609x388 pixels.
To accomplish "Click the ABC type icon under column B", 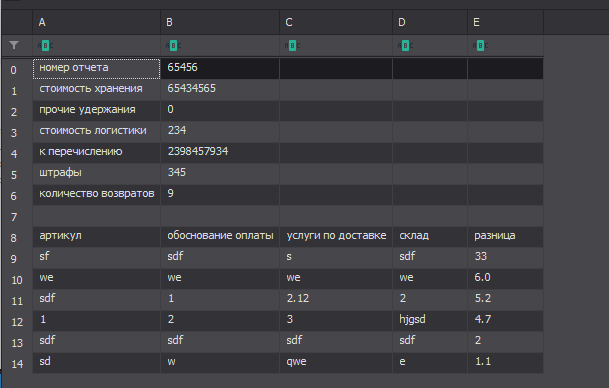I will [x=174, y=46].
